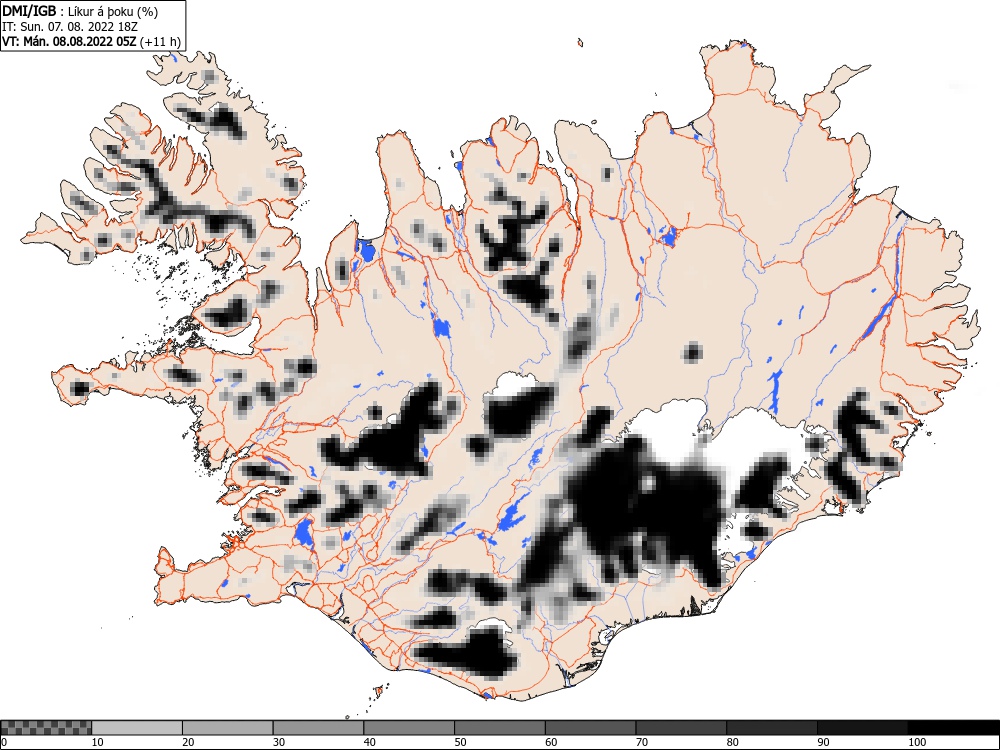Click the '10' legend label

click(x=97, y=742)
